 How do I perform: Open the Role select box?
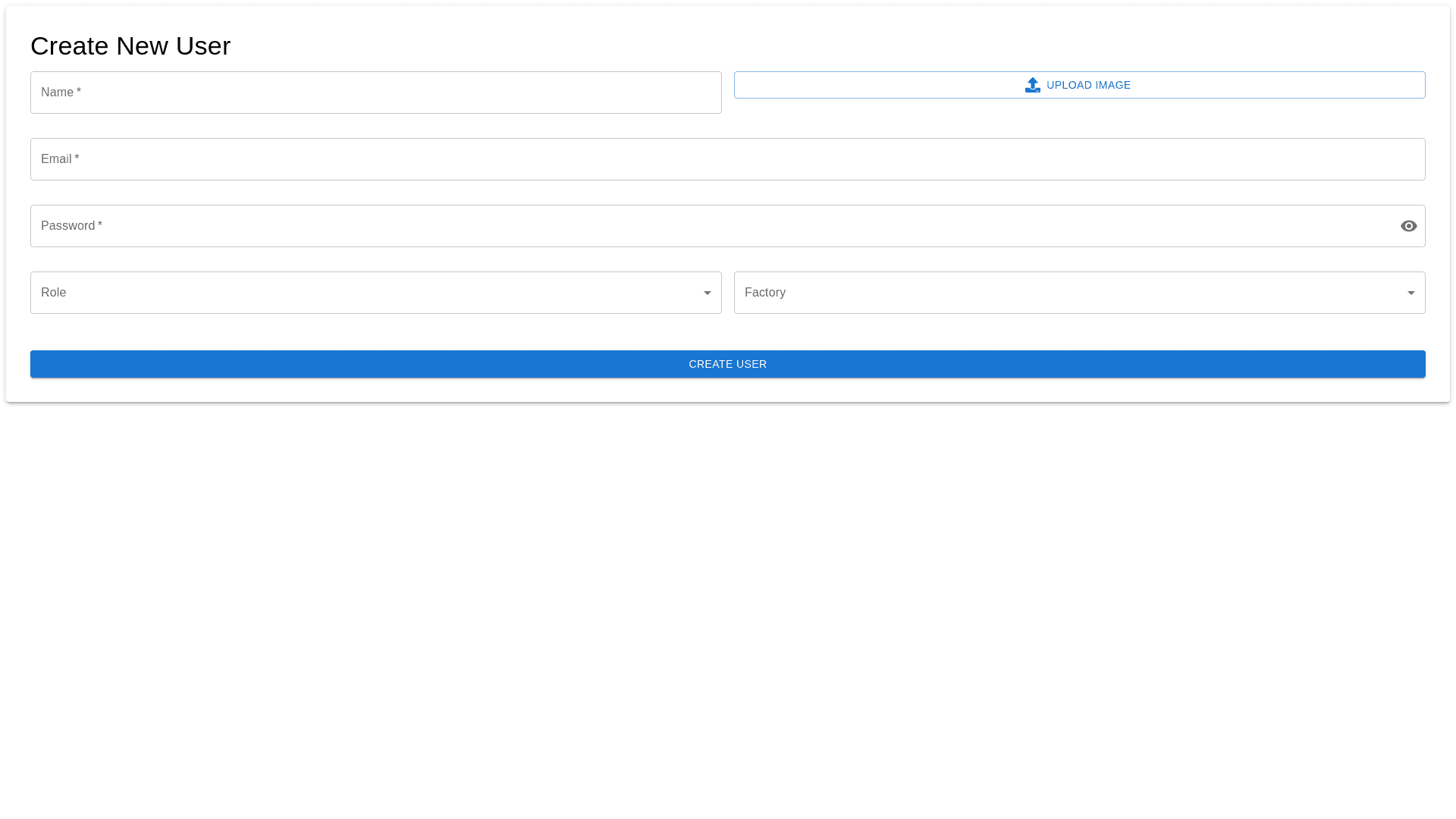click(x=364, y=293)
